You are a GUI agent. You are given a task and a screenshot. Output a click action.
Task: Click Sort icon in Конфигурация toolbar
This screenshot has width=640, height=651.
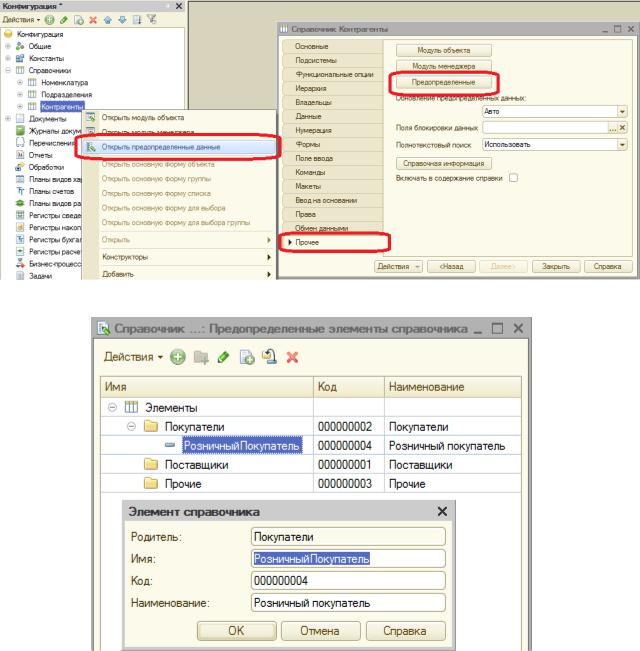137,20
